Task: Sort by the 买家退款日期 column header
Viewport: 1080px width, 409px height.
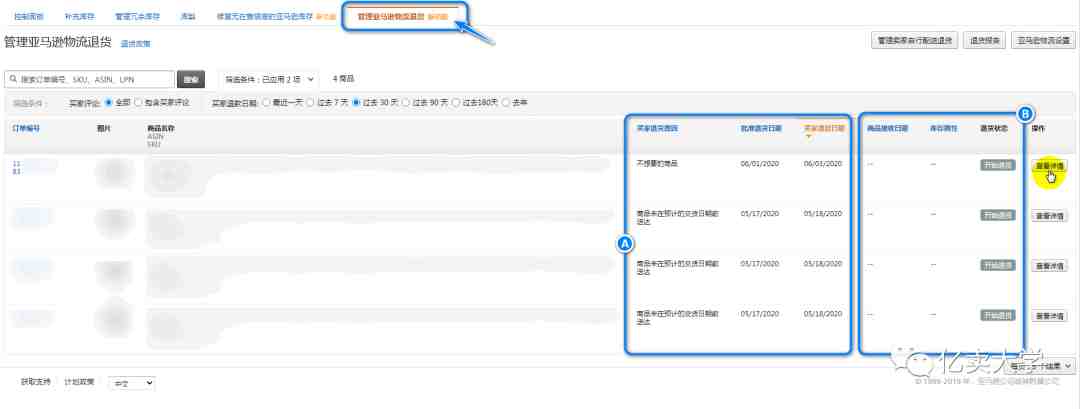Action: point(824,128)
